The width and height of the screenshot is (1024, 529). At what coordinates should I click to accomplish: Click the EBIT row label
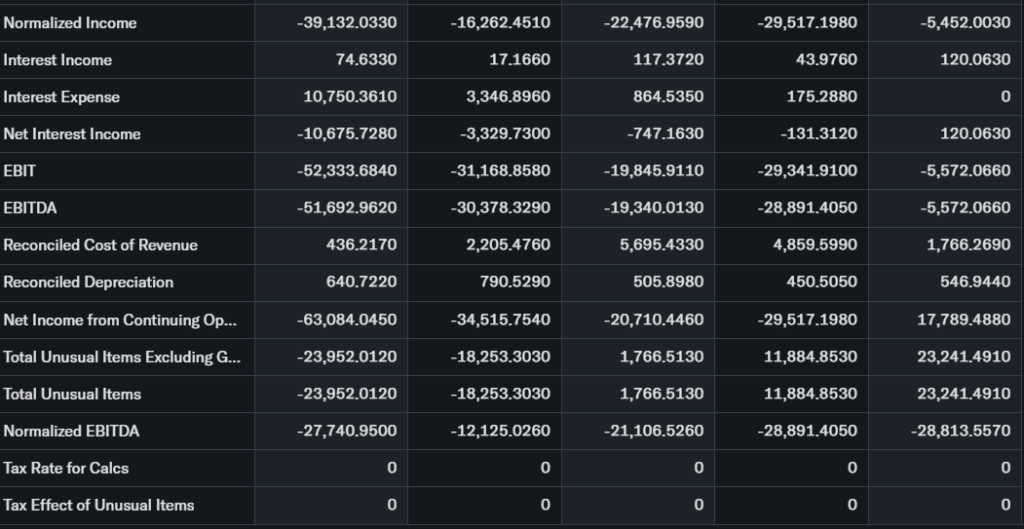pos(20,171)
